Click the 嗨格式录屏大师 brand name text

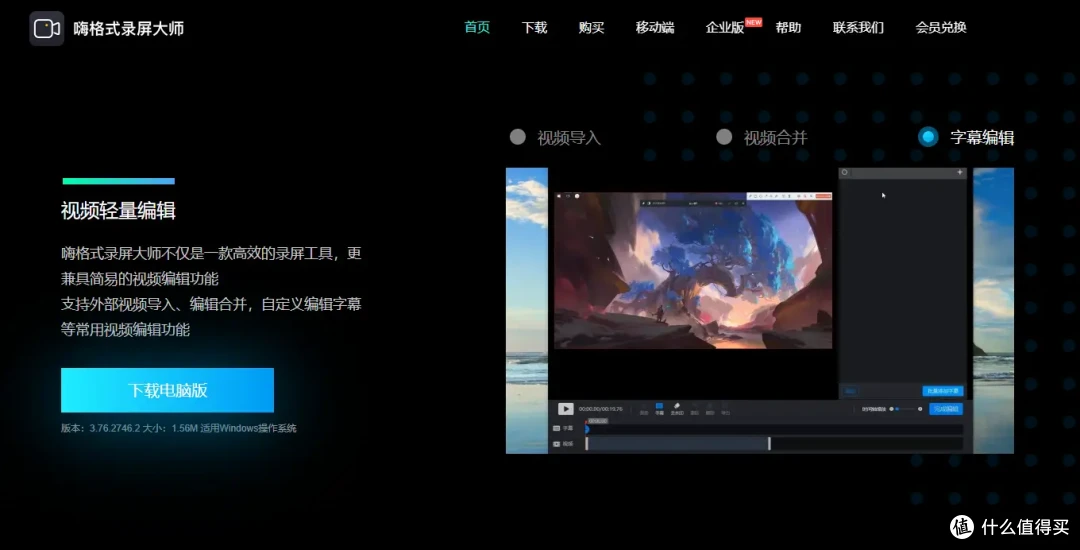(x=129, y=28)
